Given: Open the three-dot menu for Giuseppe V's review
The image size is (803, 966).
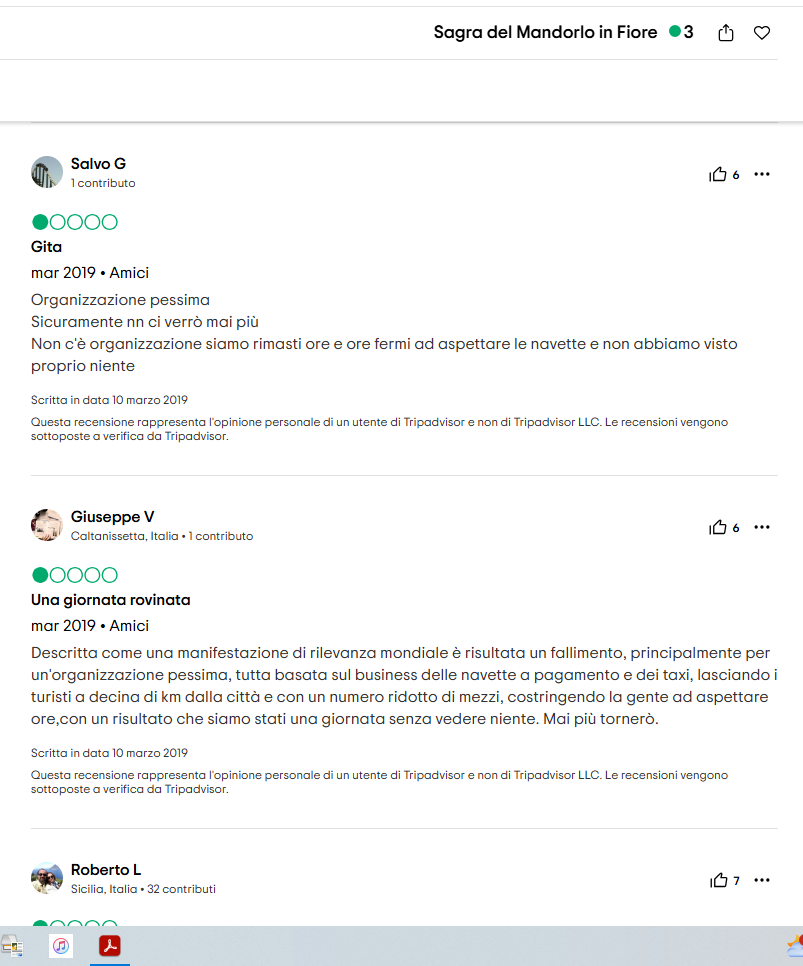Looking at the screenshot, I should click(762, 528).
